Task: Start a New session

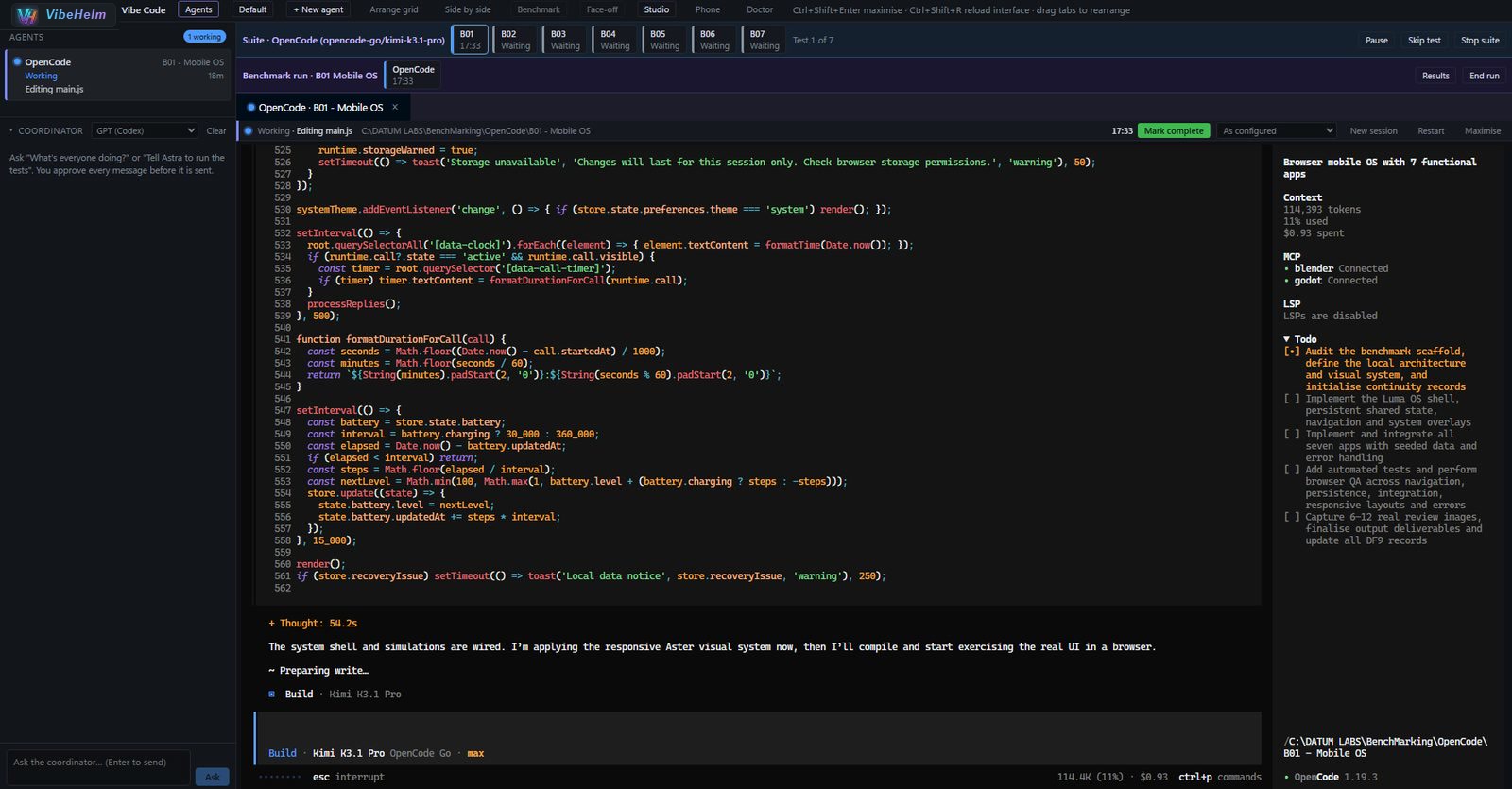Action: click(1373, 130)
